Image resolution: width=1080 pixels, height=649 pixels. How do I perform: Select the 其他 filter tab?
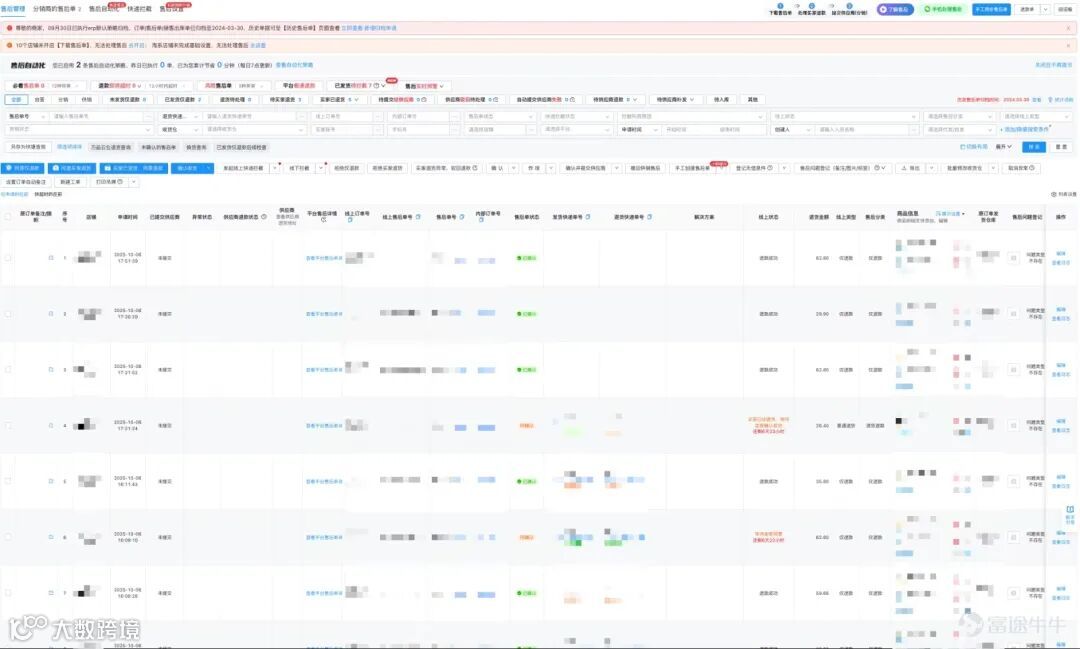tap(753, 100)
